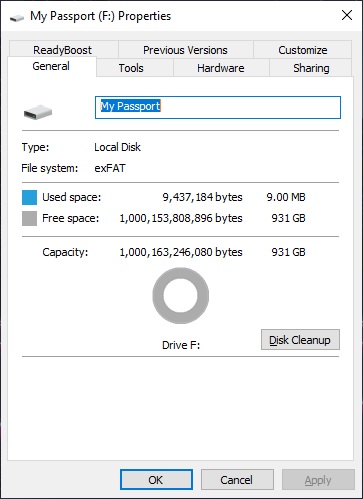Click the 'Free space:' label
This screenshot has height=499, width=363.
click(71, 218)
